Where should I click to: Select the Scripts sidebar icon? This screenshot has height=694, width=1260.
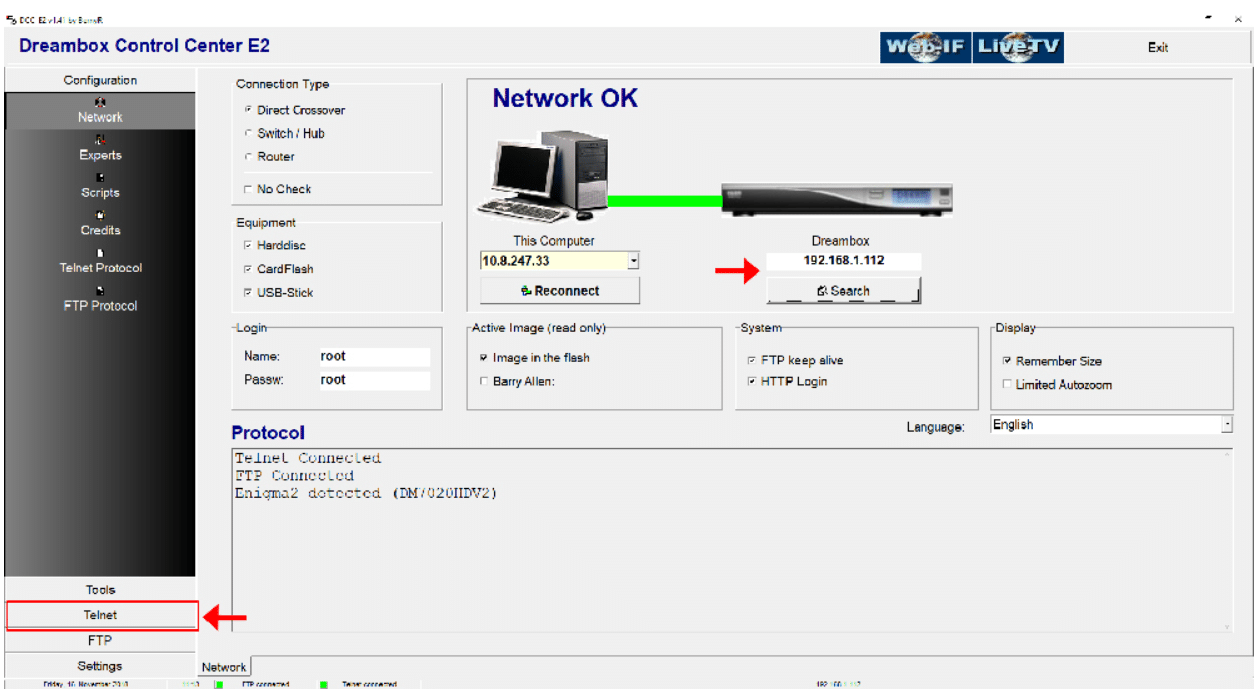100,178
